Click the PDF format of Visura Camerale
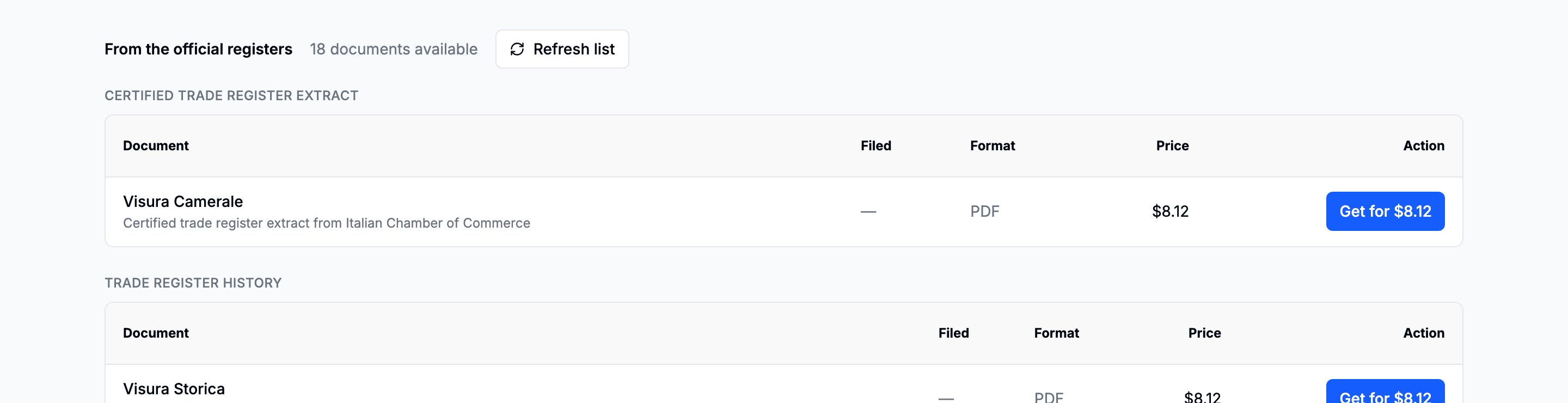This screenshot has height=403, width=1568. point(984,211)
